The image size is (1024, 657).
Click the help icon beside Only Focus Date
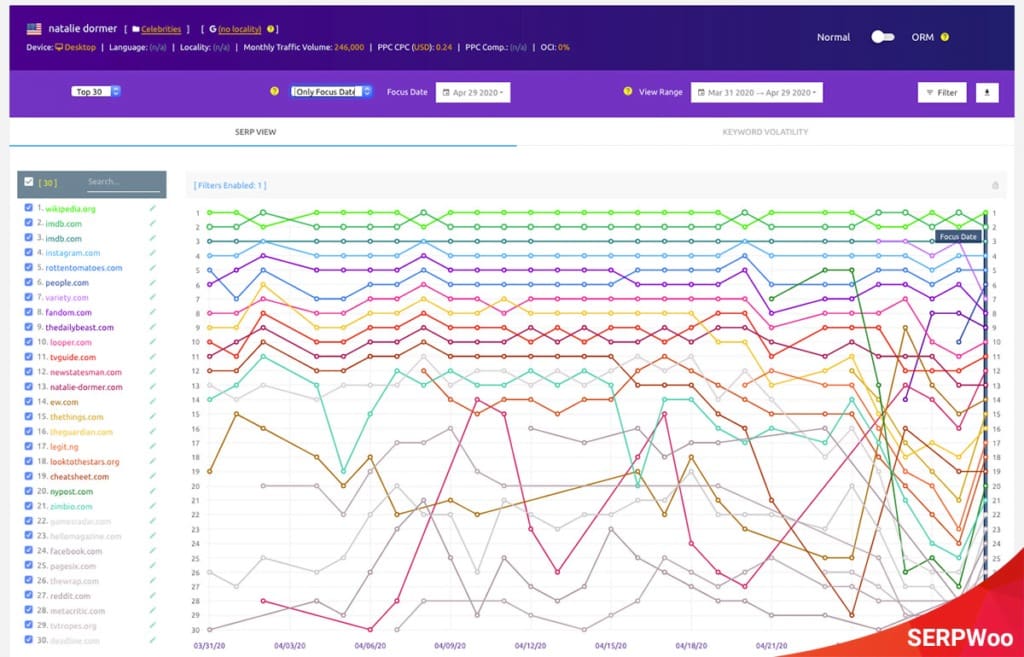click(274, 92)
